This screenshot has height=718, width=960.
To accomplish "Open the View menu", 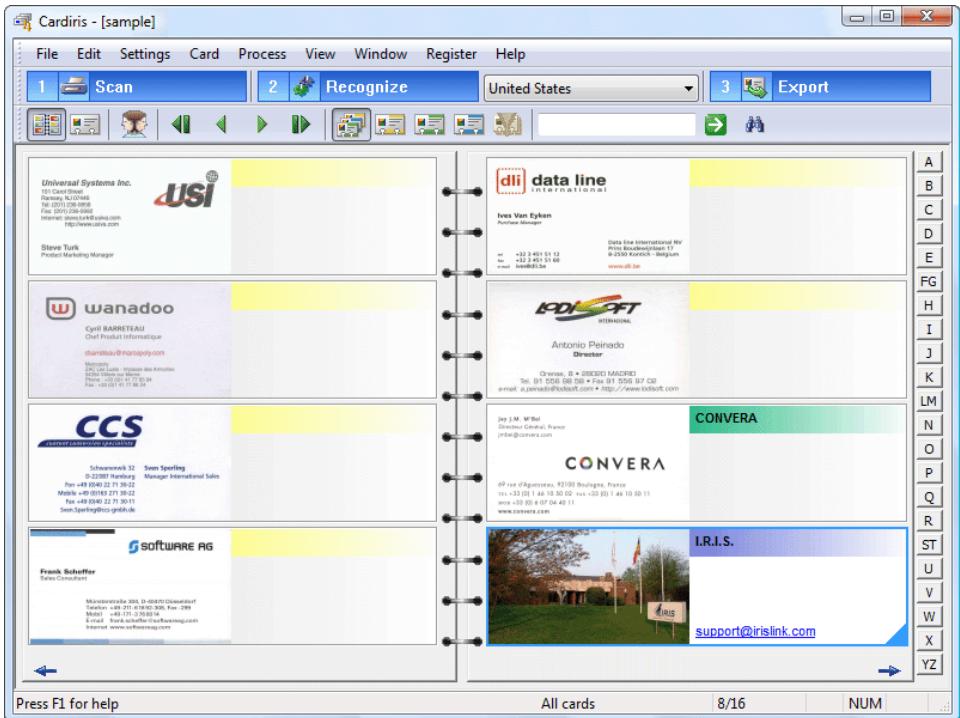I will 320,54.
